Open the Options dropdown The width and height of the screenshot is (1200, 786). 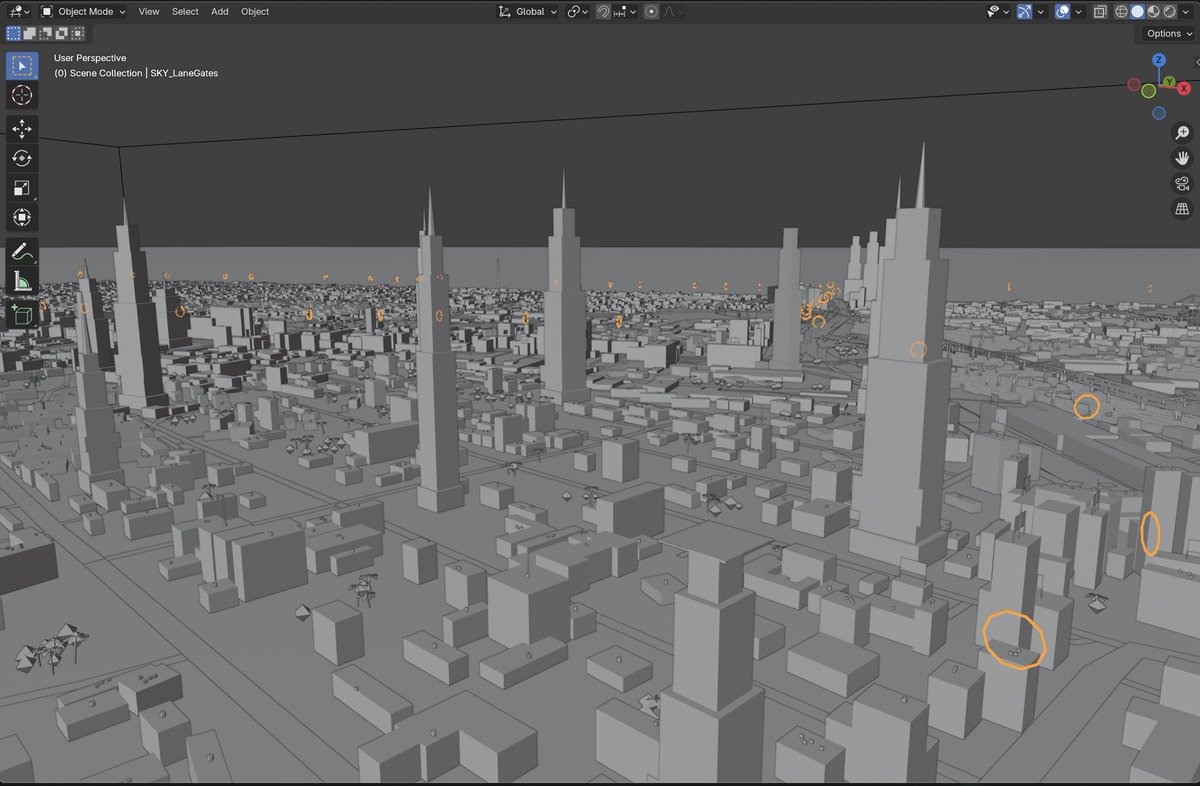[x=1169, y=33]
